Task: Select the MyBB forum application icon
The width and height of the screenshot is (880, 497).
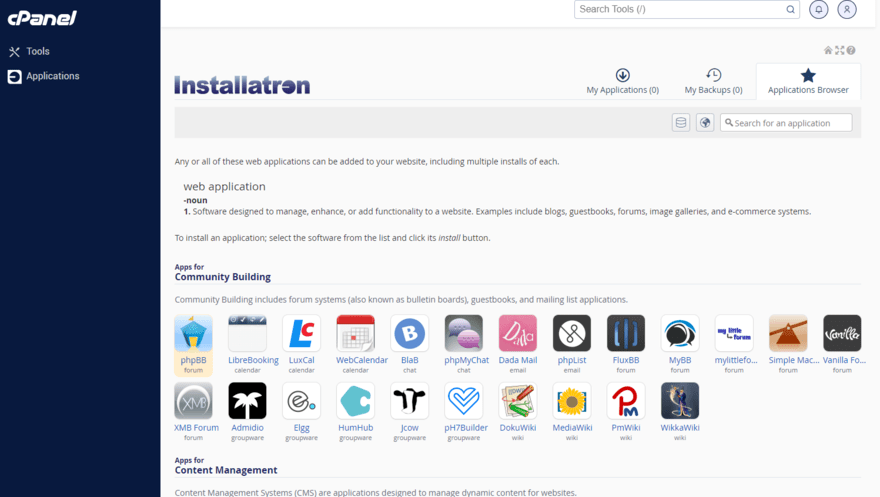Action: 680,333
